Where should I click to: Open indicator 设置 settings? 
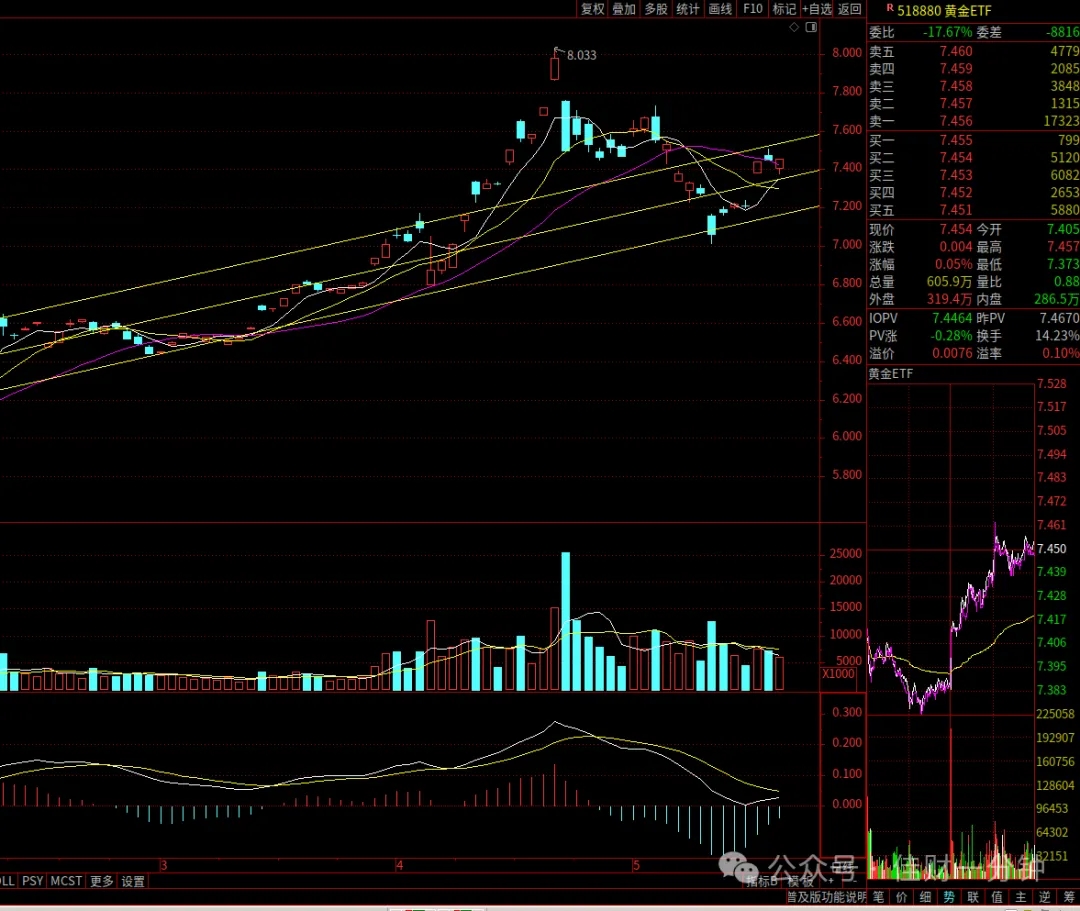(133, 881)
